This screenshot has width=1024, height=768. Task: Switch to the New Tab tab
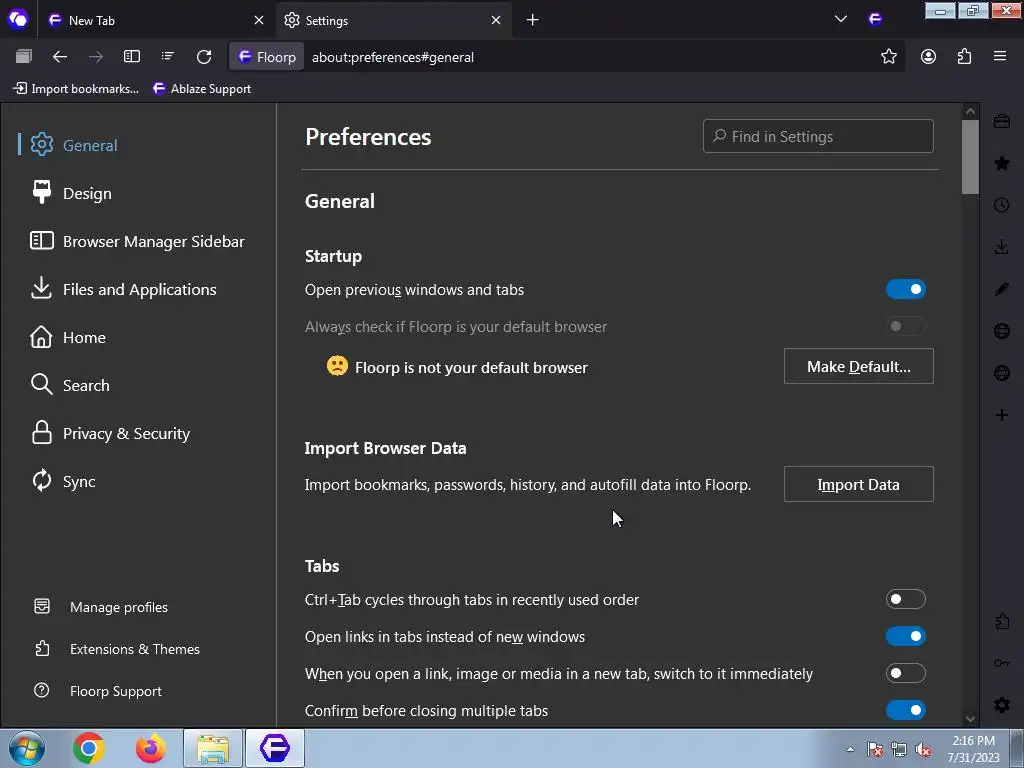tap(155, 20)
